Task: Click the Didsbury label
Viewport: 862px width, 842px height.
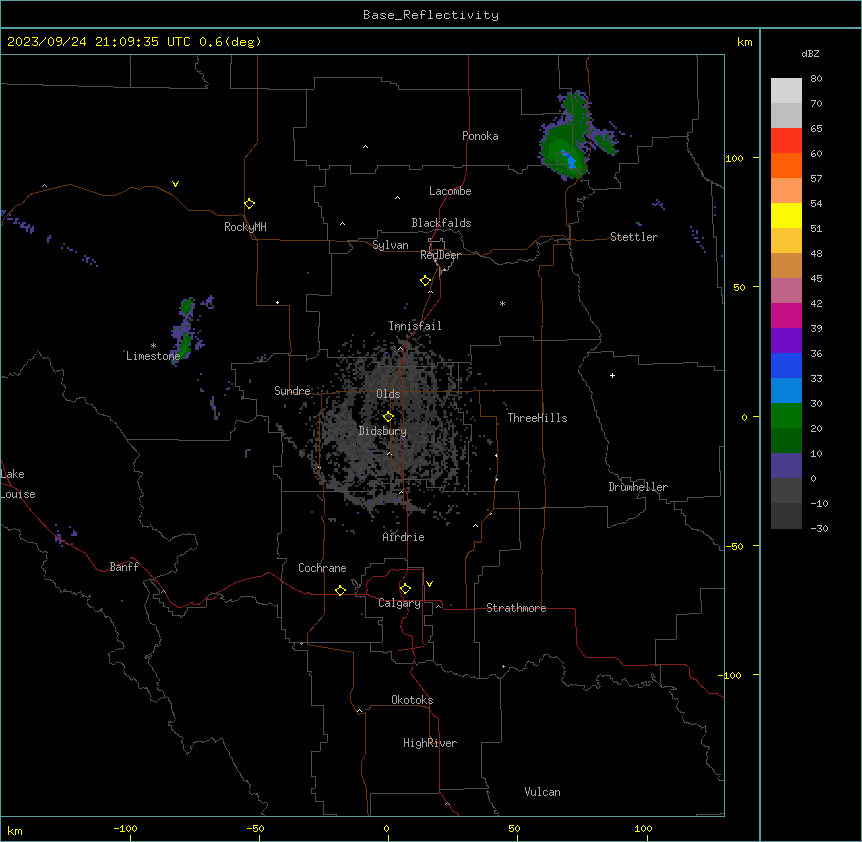Action: click(383, 431)
